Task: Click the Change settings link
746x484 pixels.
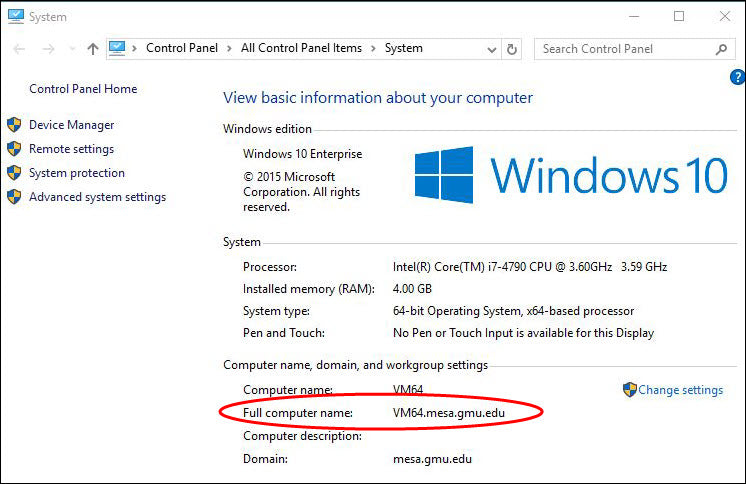Action: 680,390
